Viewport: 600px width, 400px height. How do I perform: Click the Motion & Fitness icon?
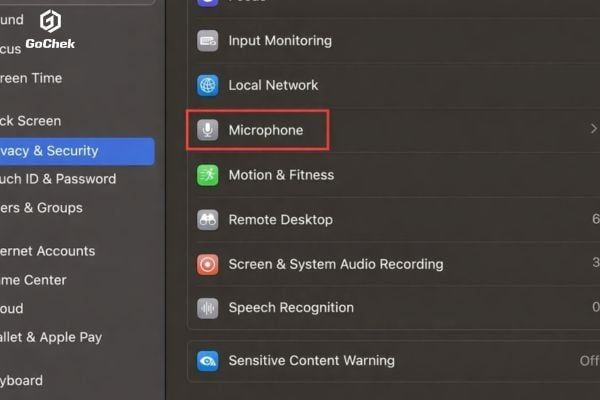[208, 175]
